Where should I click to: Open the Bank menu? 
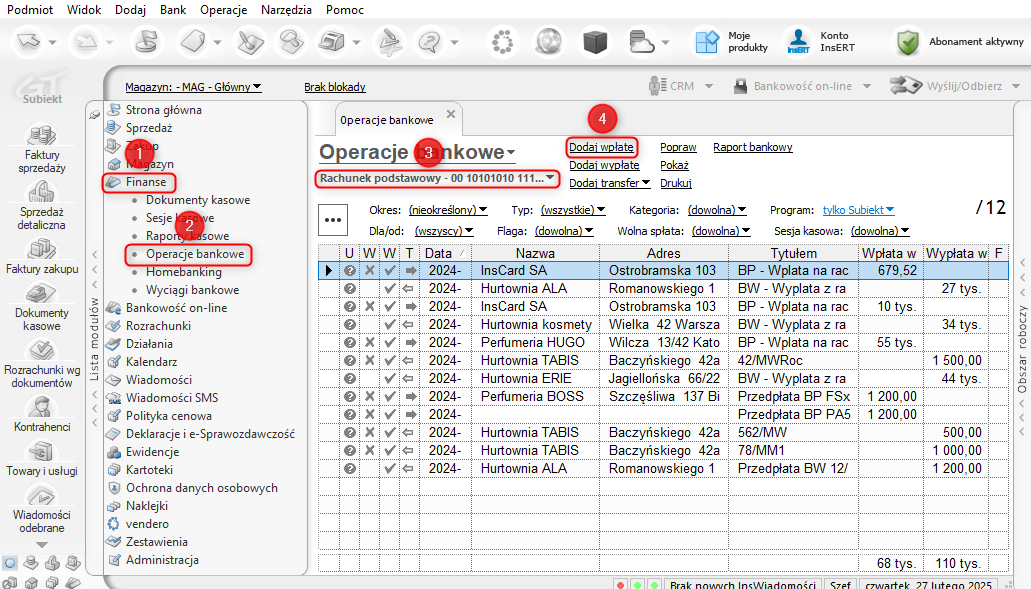coord(173,10)
